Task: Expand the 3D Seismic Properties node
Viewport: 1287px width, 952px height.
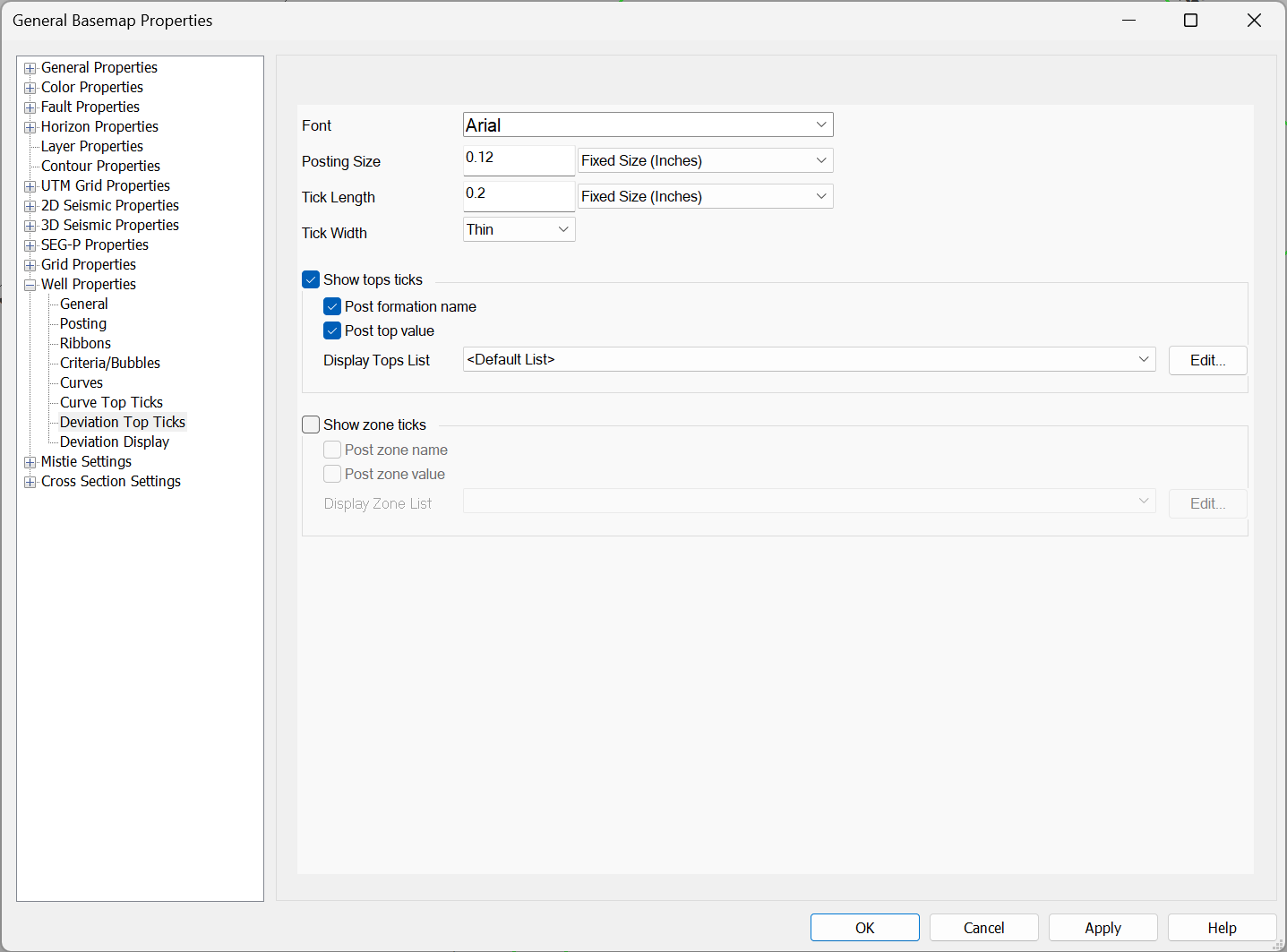Action: (x=30, y=226)
